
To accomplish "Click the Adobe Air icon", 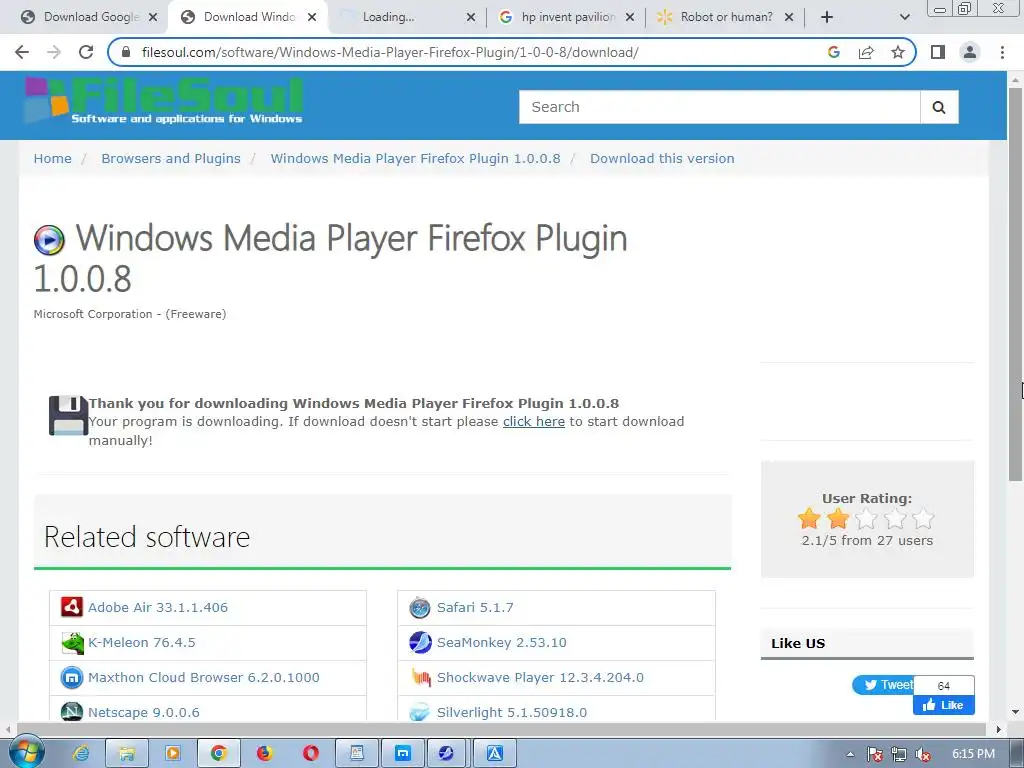I will click(x=72, y=607).
